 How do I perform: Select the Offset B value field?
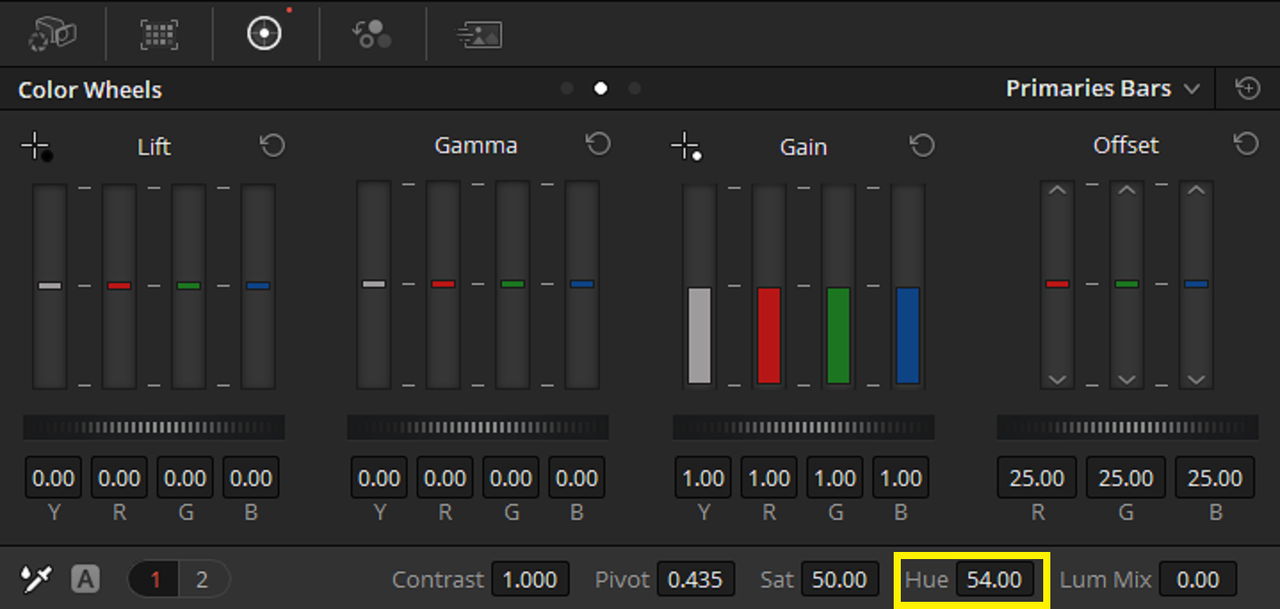point(1215,478)
